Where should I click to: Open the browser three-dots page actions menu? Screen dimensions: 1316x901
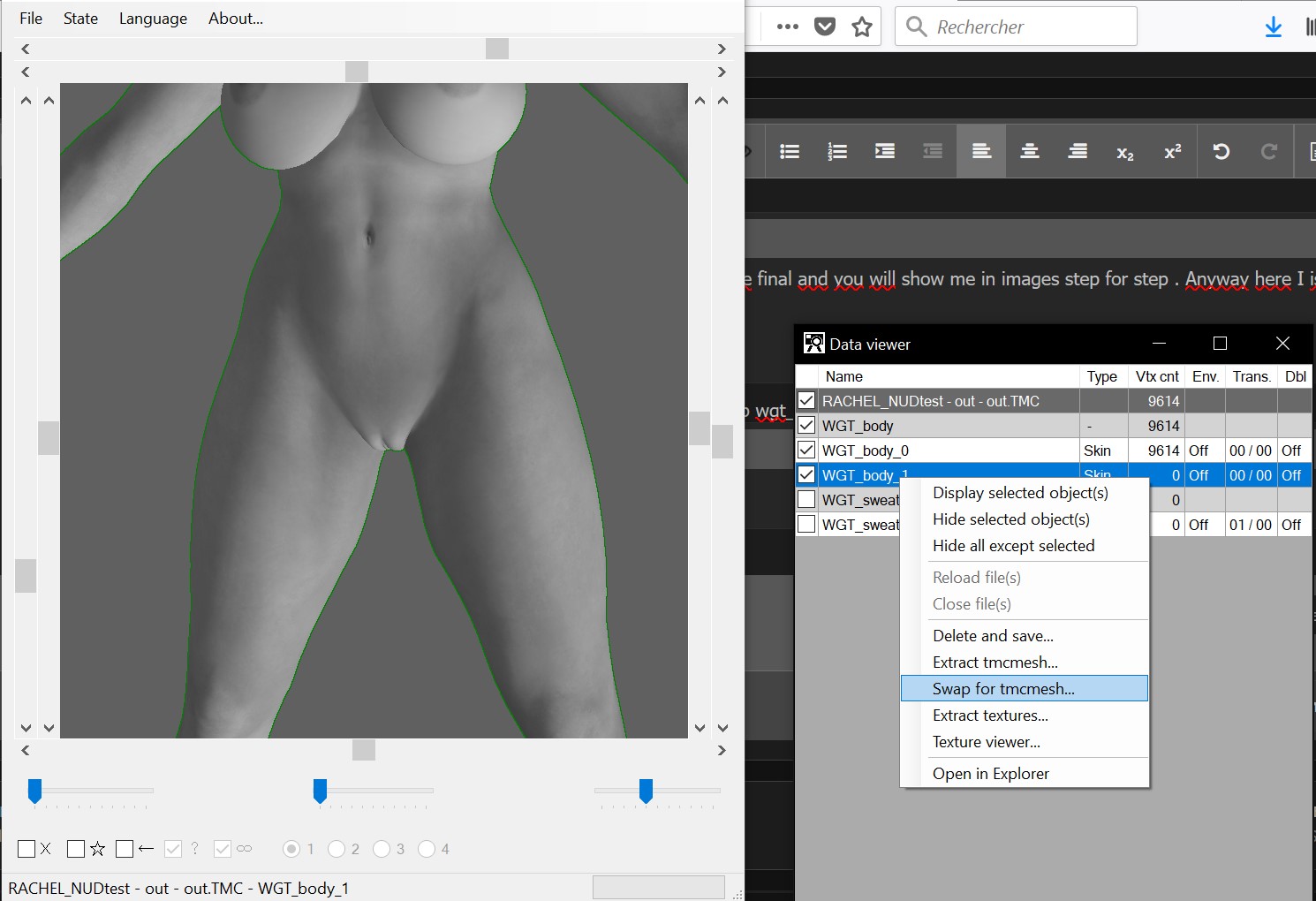[x=788, y=26]
